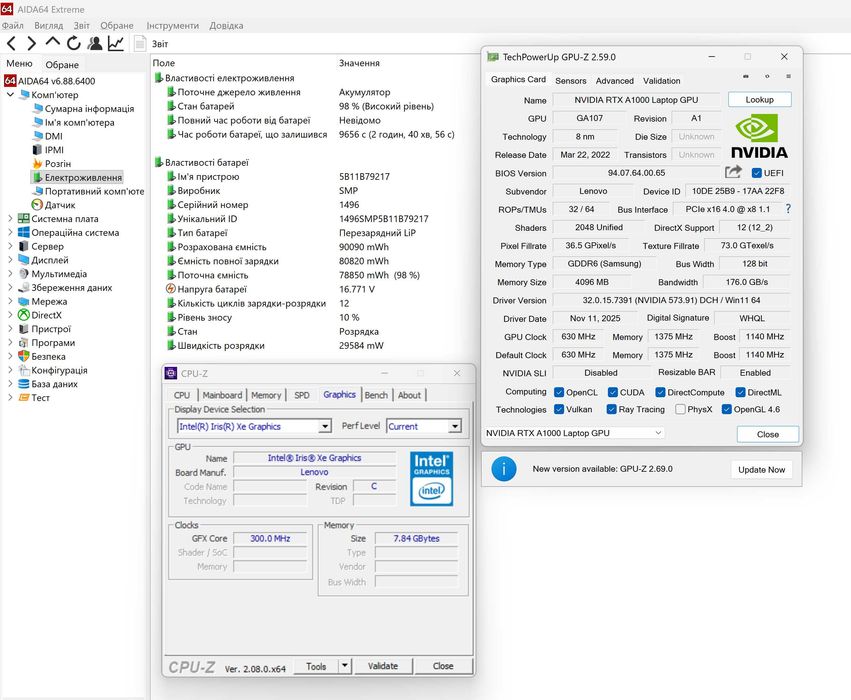Go up one level in AIDA64
851x700 pixels.
pos(52,42)
